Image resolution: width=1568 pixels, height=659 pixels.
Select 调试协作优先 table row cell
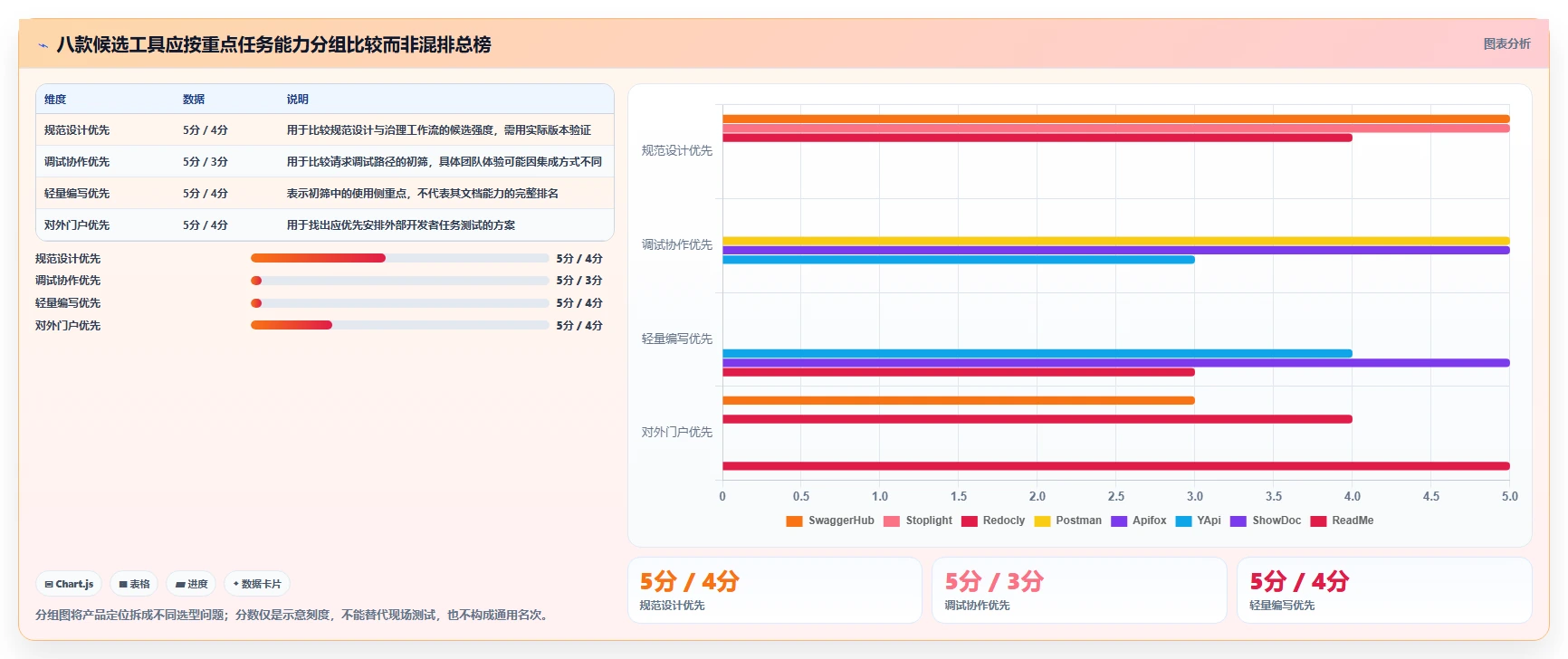77,162
